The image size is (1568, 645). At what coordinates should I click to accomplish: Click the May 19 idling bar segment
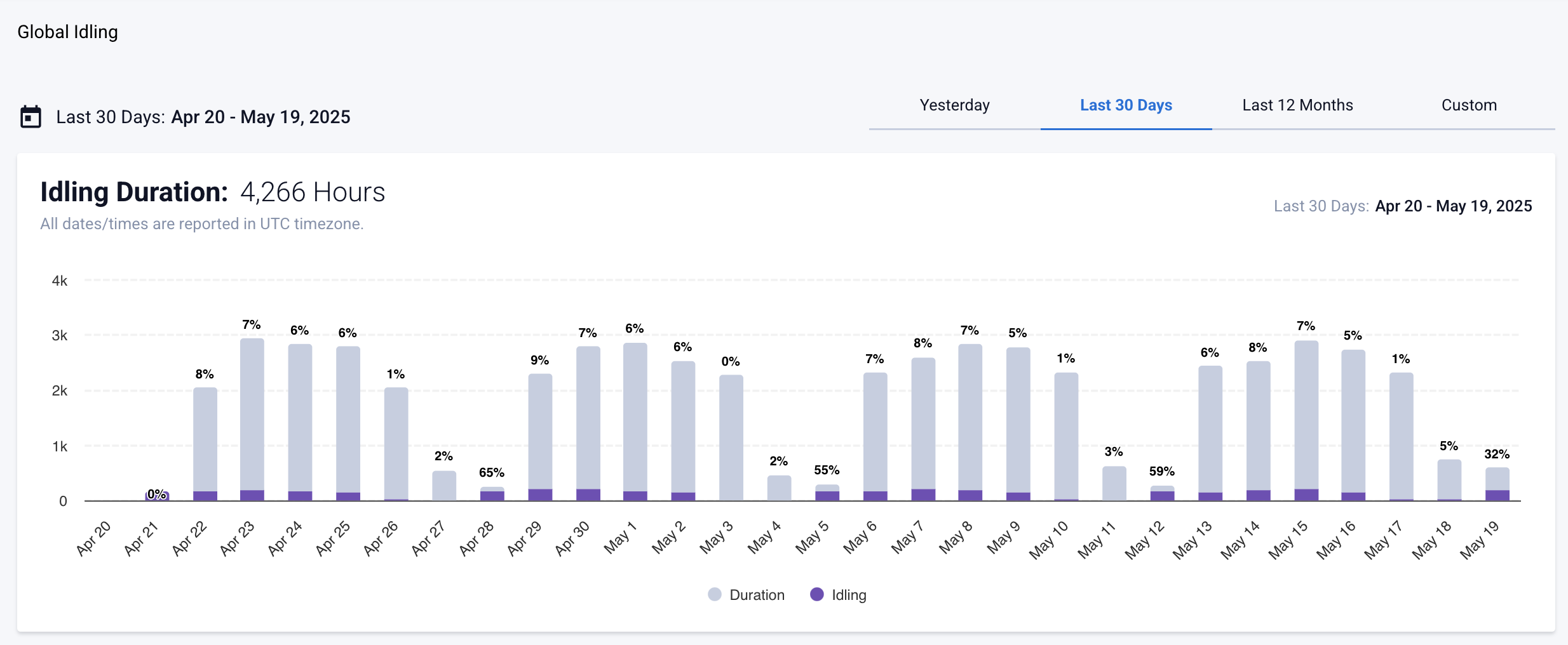[x=1497, y=495]
